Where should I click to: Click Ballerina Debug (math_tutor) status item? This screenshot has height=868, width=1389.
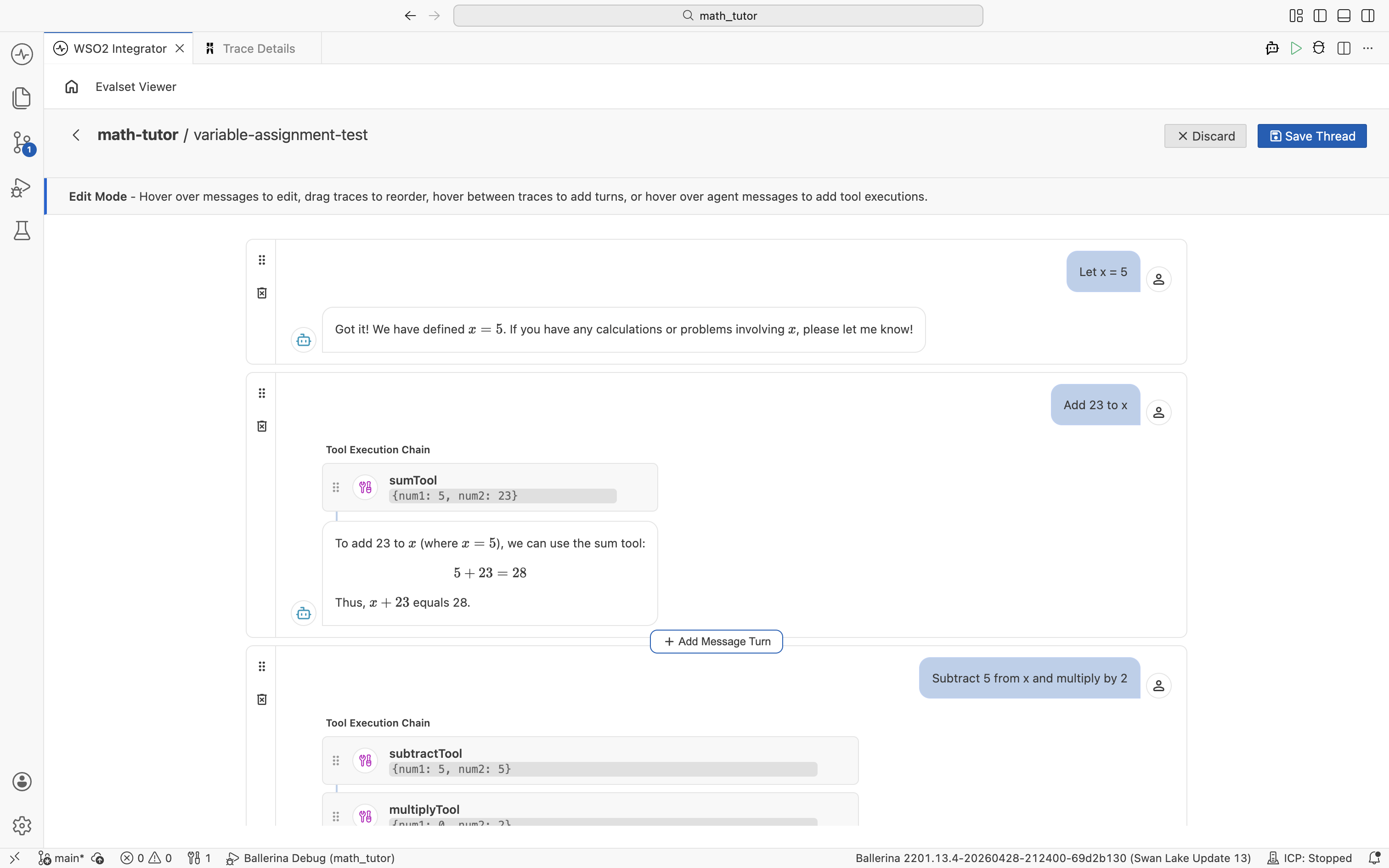[311, 858]
